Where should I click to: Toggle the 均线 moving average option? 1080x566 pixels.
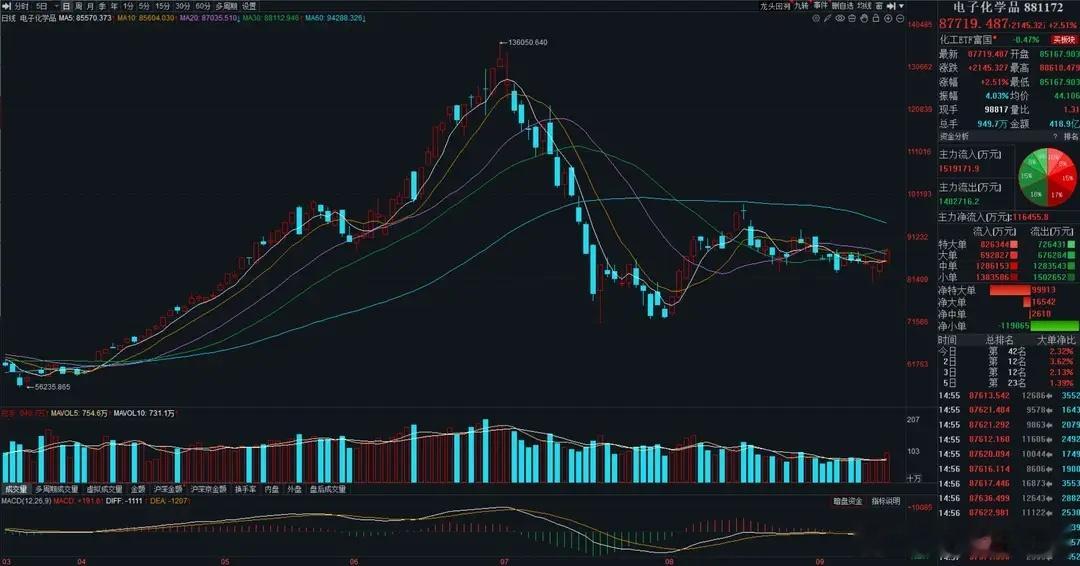click(864, 6)
